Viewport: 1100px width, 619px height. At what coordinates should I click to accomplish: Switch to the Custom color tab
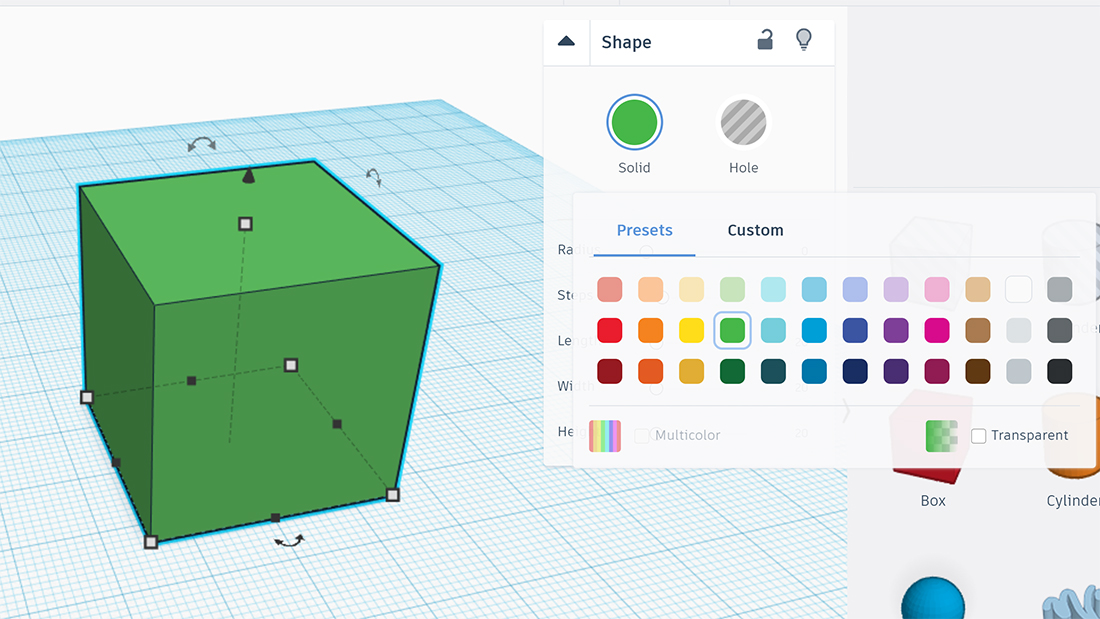755,230
